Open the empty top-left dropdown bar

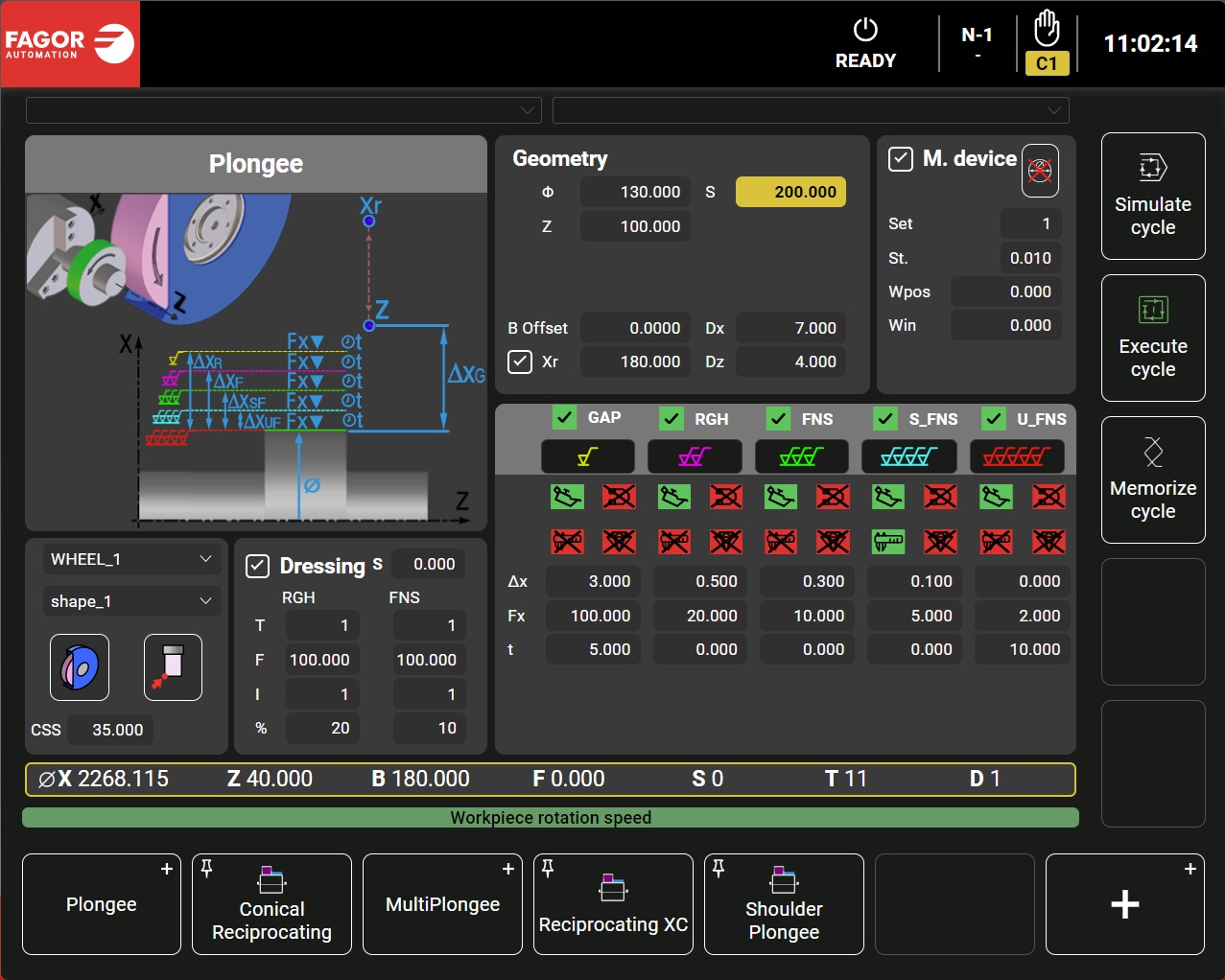coord(284,110)
